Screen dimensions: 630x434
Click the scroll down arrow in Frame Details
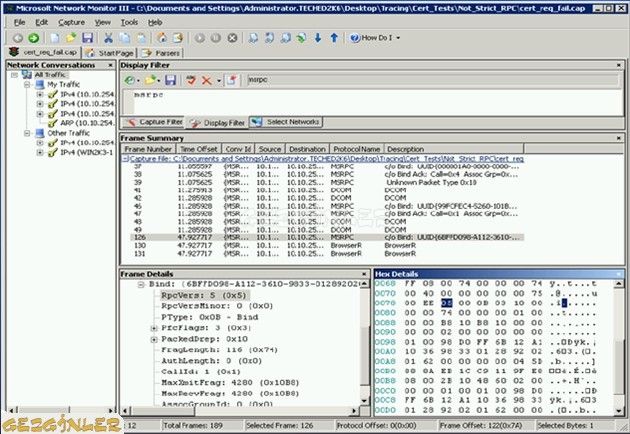[364, 400]
